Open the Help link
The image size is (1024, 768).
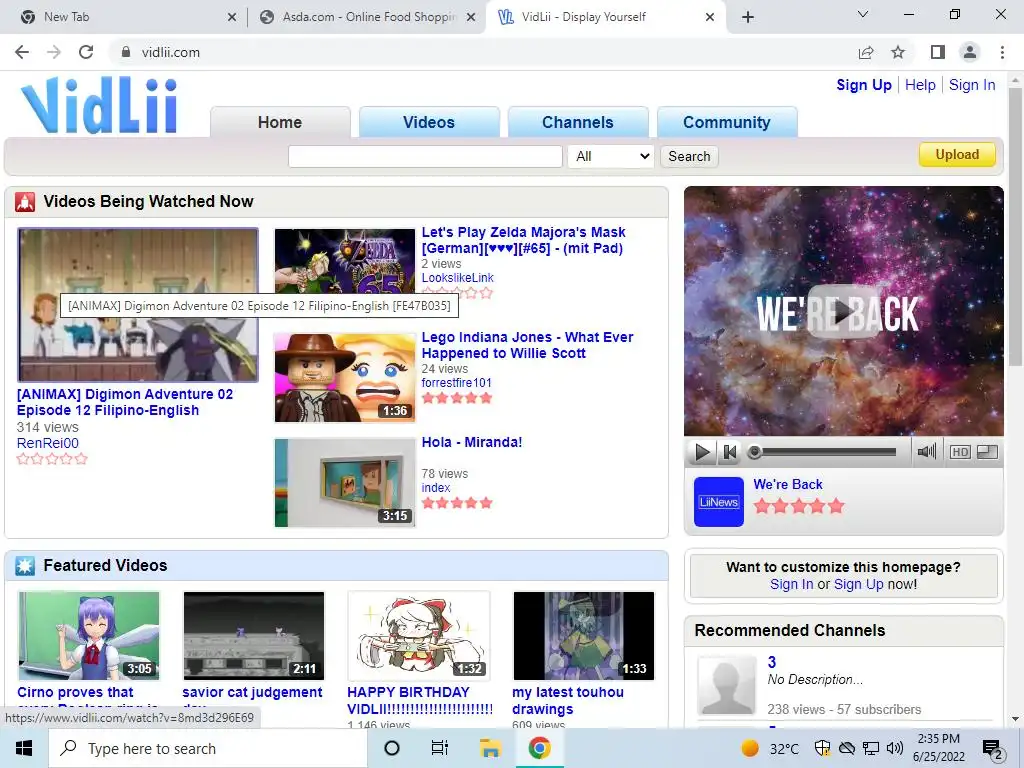click(920, 85)
